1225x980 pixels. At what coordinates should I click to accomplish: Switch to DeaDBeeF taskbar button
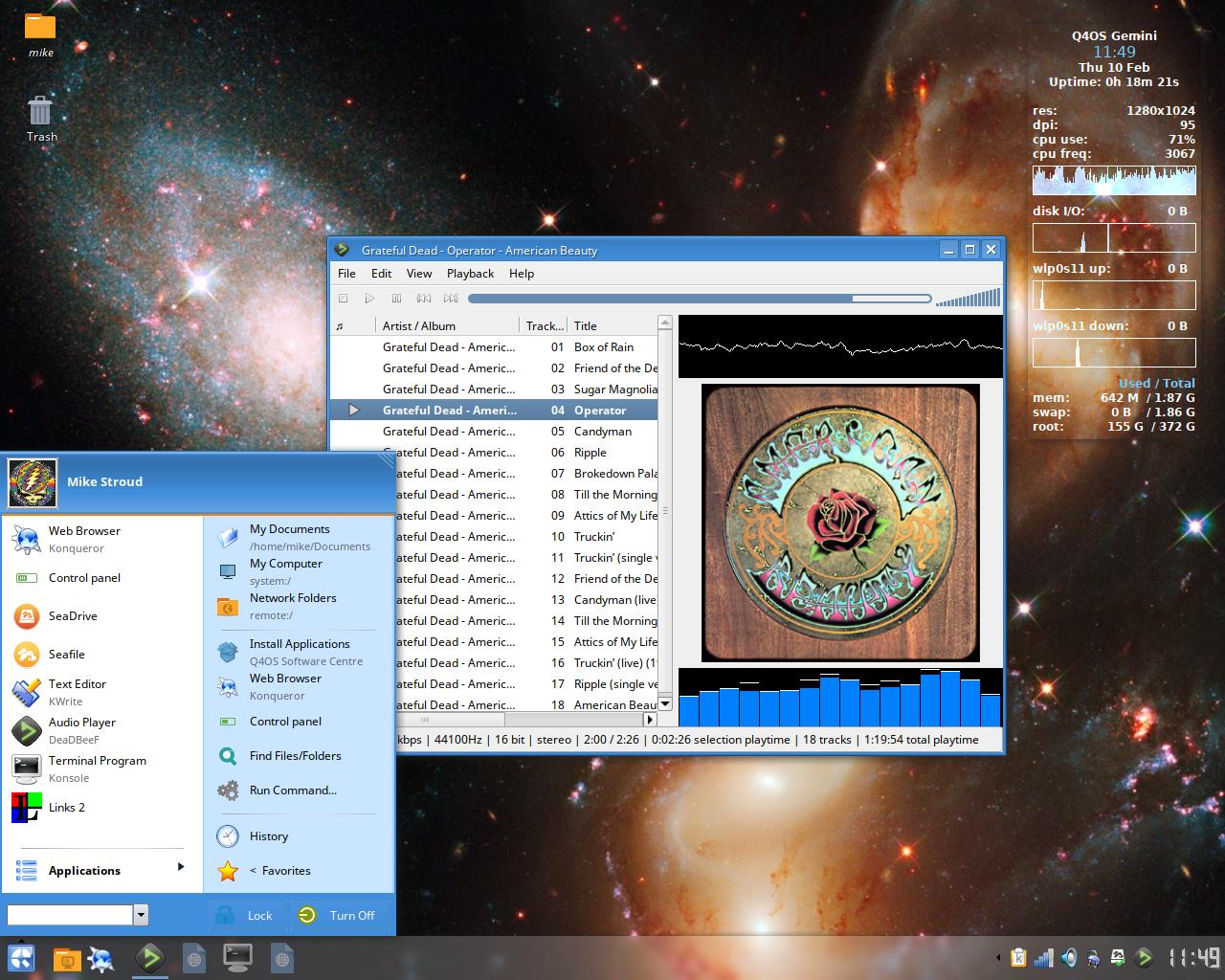pyautogui.click(x=150, y=958)
